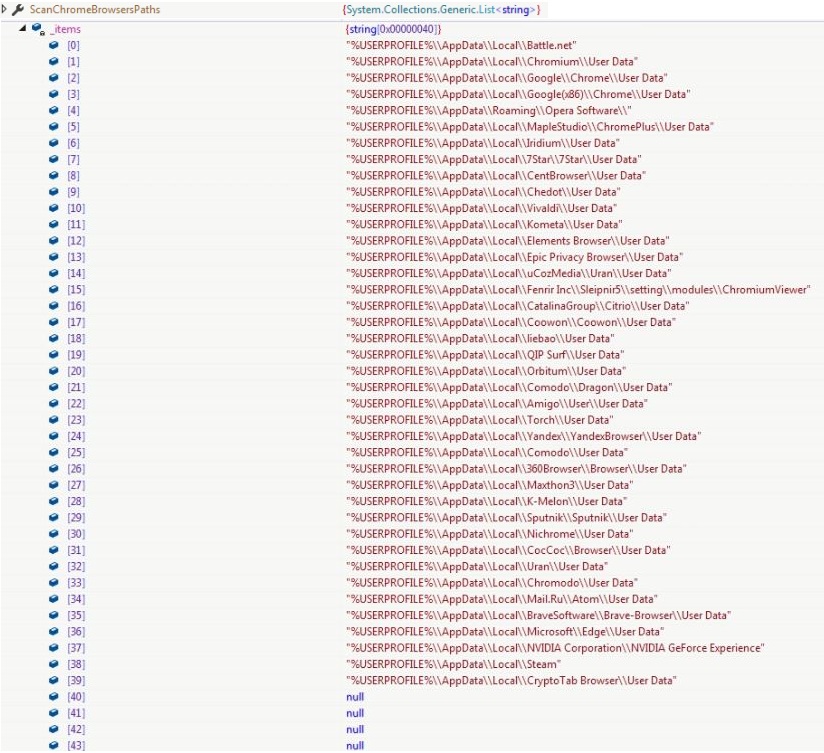Select the Chromium User Data path value
Image resolution: width=824 pixels, height=753 pixels.
tap(491, 62)
